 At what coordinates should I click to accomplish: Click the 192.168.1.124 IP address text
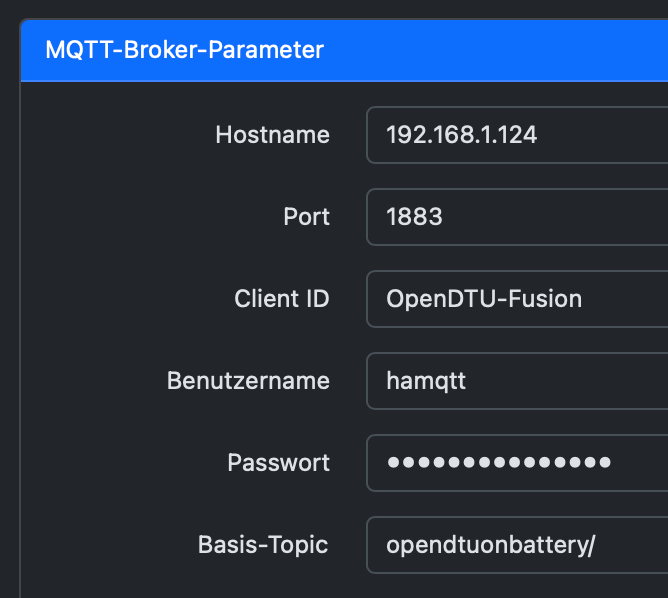(x=462, y=135)
